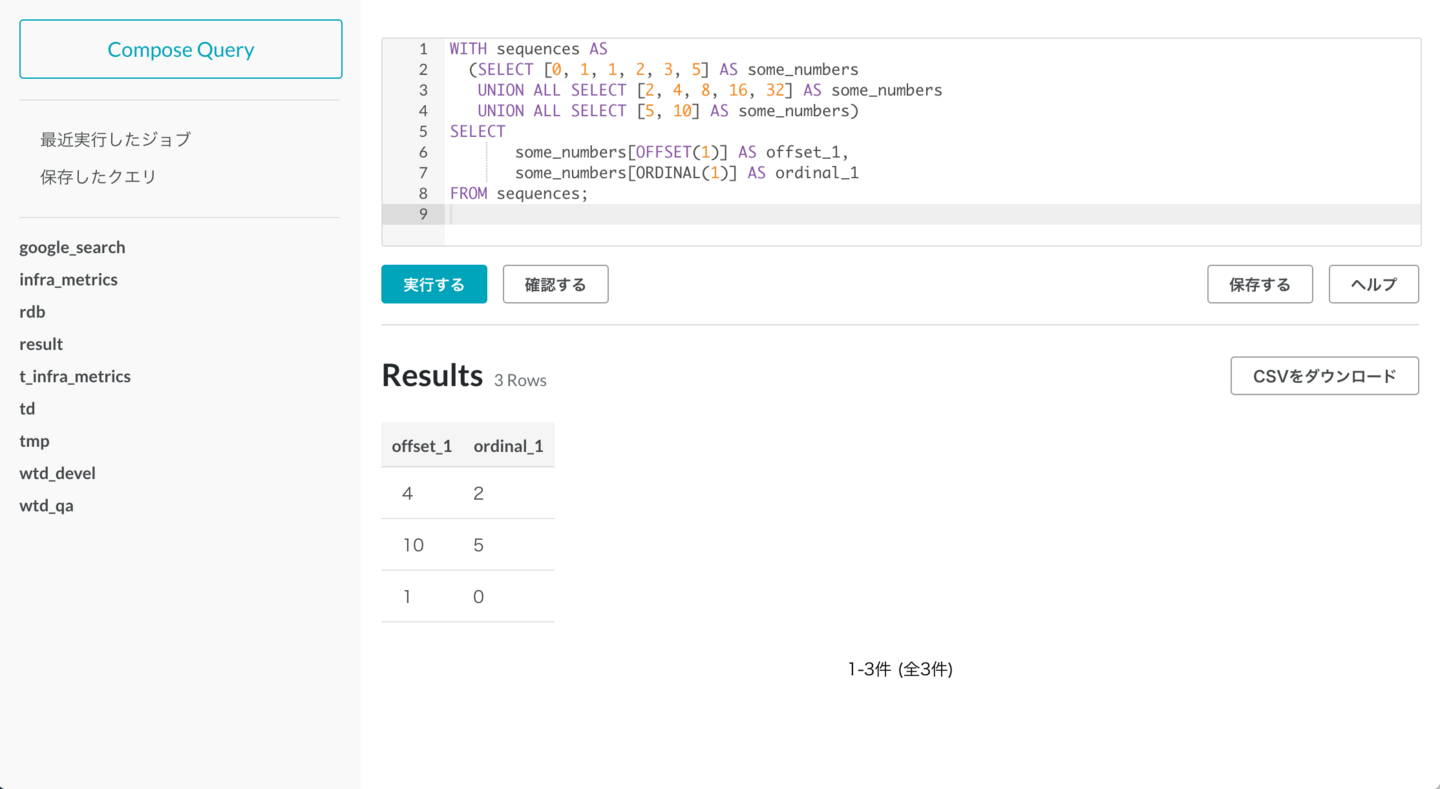Open 保存したクエリ in sidebar
The width and height of the screenshot is (1440, 789).
pyautogui.click(x=98, y=176)
